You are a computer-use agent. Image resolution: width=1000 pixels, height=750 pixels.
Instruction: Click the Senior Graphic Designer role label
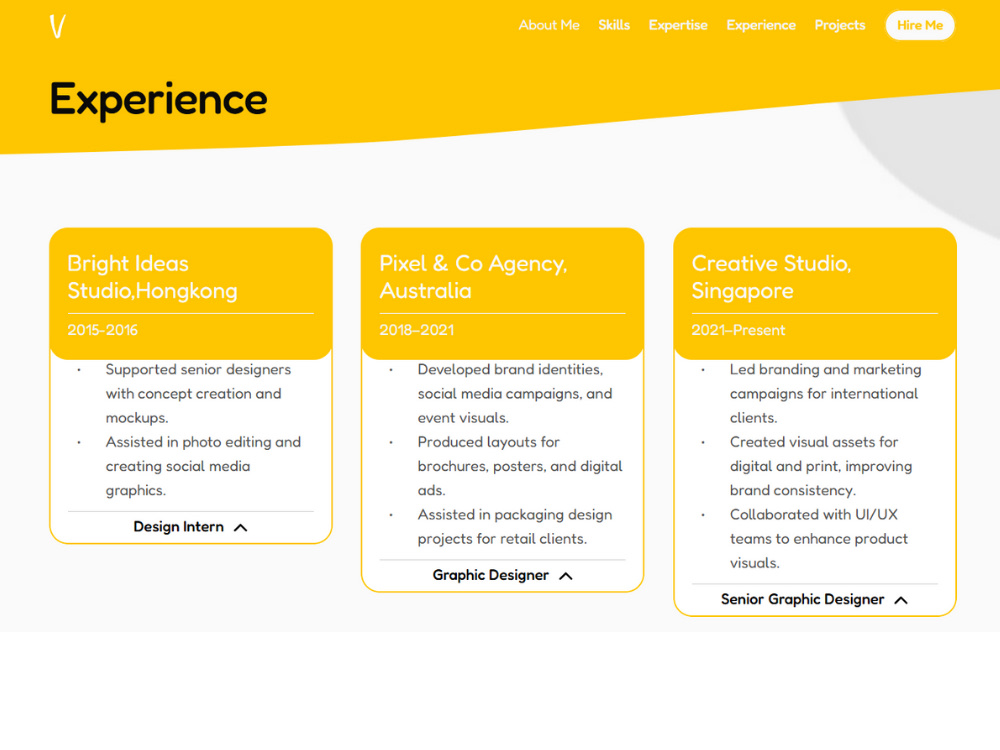tap(802, 599)
